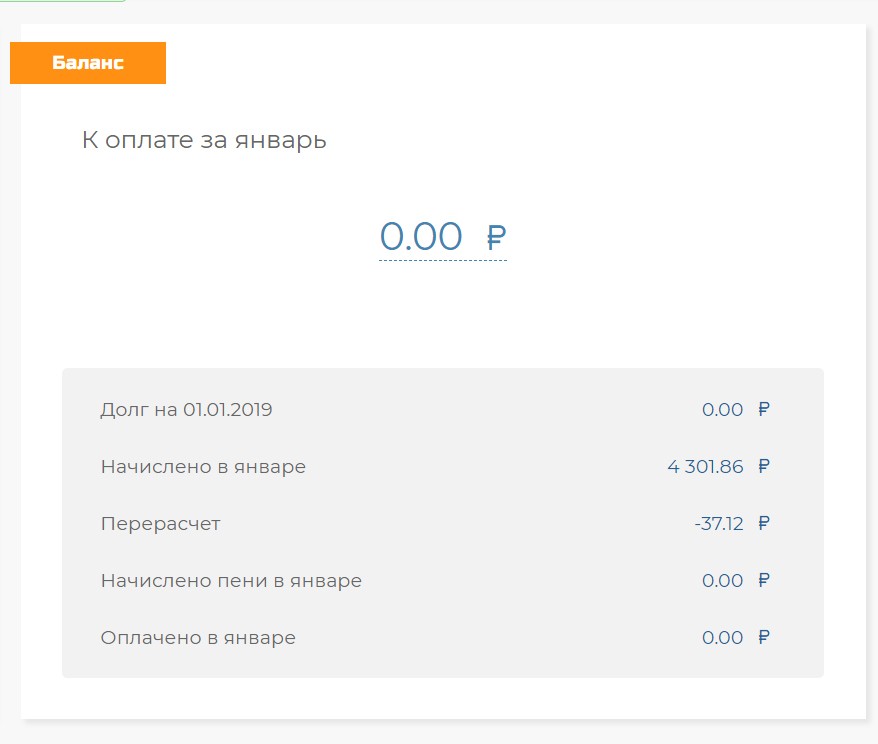The image size is (878, 744).
Task: Click ruble icon in Начислено в январе row
Action: (x=764, y=466)
